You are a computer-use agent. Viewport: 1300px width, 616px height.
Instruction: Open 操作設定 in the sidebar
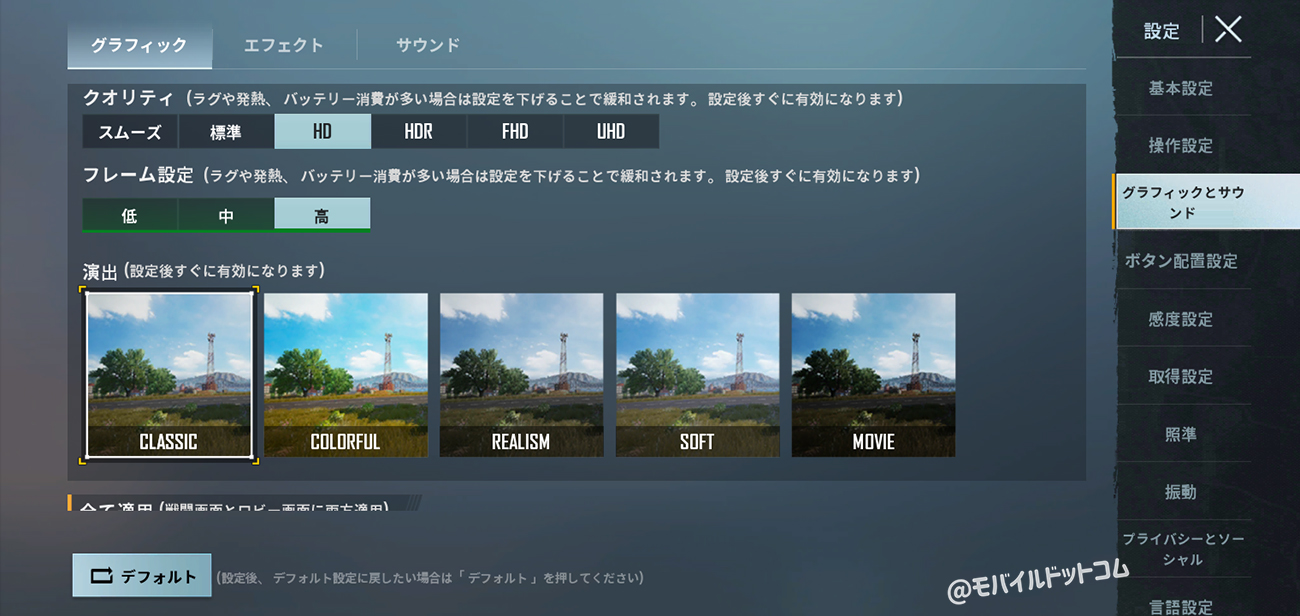tap(1181, 146)
